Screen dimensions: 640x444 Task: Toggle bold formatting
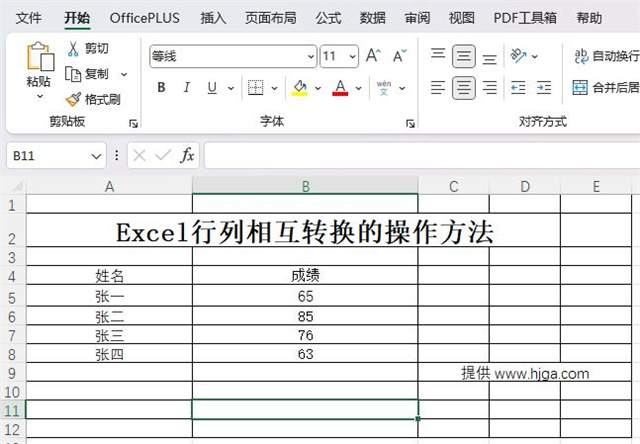162,88
